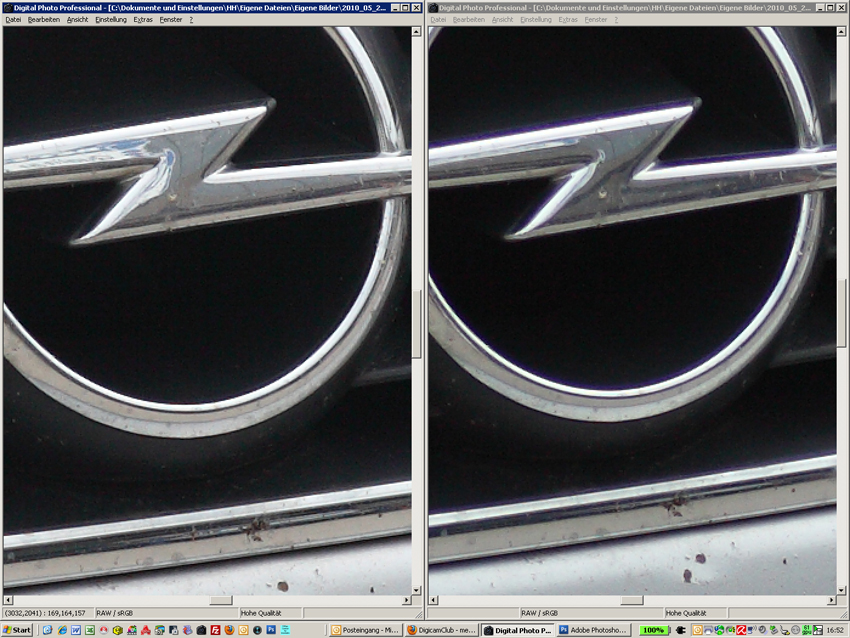Open Extras menu in right inactive window
This screenshot has width=850, height=638.
point(568,20)
